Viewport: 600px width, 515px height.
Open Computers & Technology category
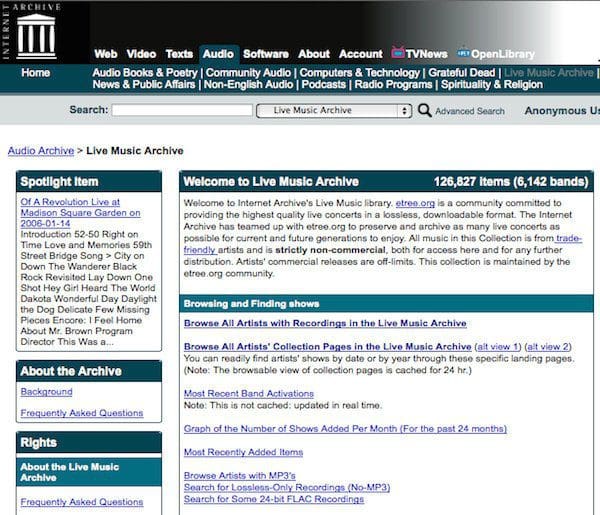pyautogui.click(x=360, y=73)
